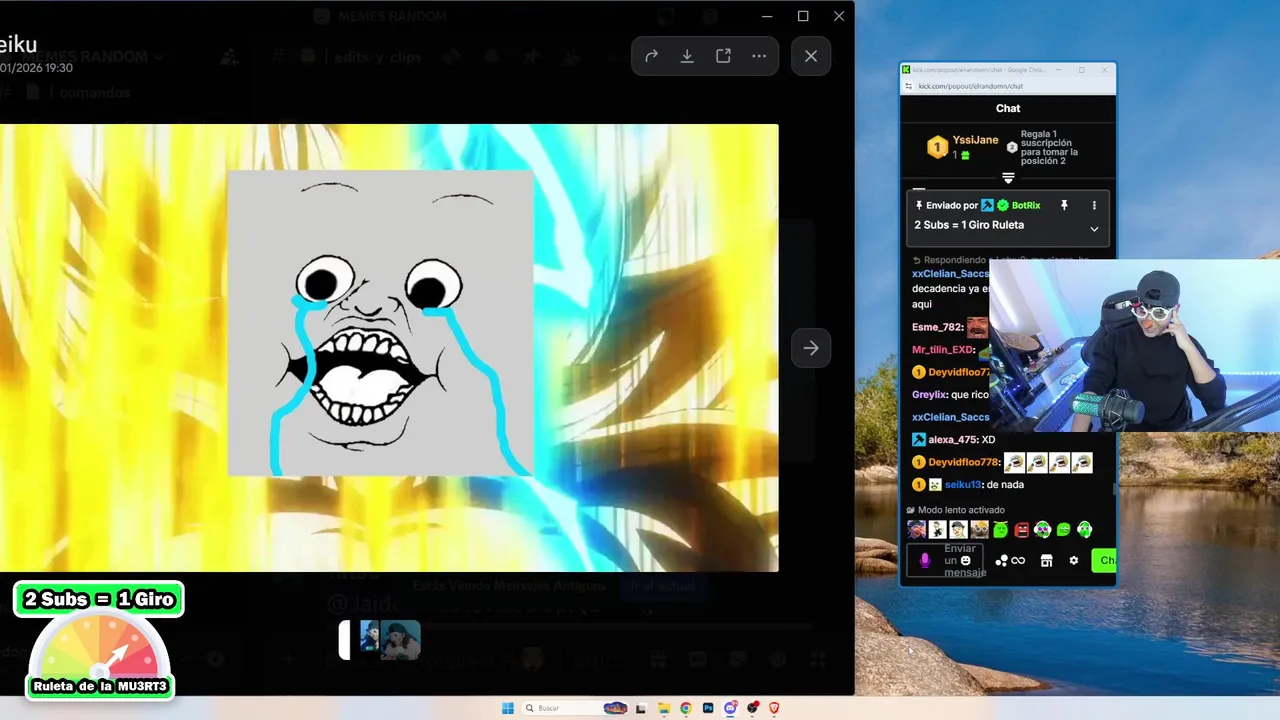Viewport: 1280px width, 720px height.
Task: Open Task View from taskbar
Action: point(641,708)
